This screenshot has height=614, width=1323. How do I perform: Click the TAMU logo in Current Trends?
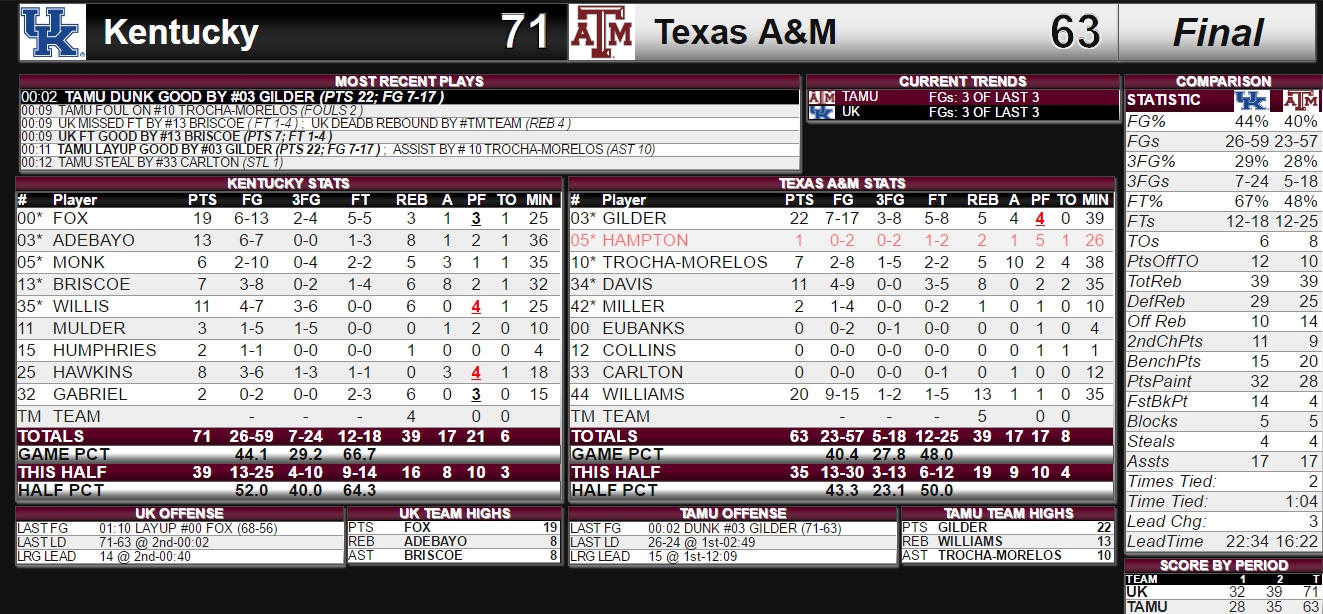pos(821,97)
